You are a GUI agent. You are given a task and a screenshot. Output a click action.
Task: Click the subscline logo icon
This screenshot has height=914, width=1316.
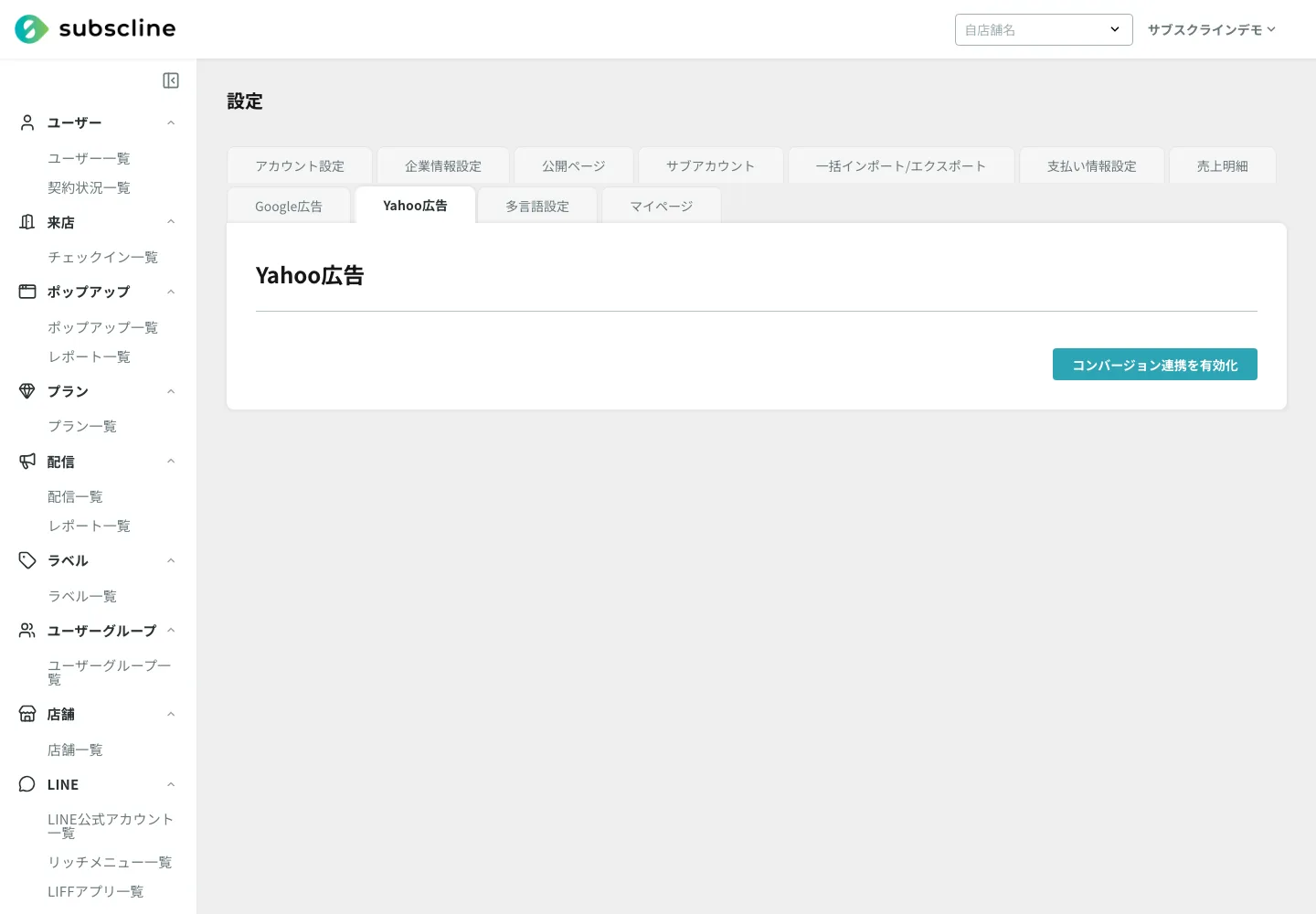pyautogui.click(x=32, y=29)
